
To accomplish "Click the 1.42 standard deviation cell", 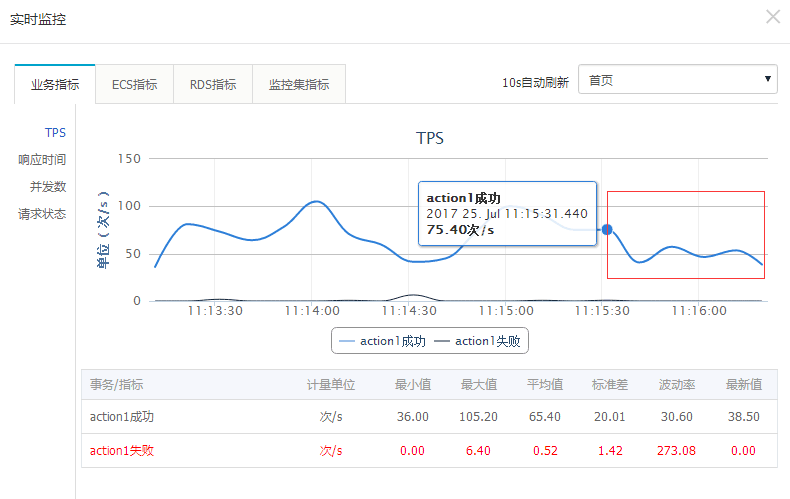I will tap(610, 451).
